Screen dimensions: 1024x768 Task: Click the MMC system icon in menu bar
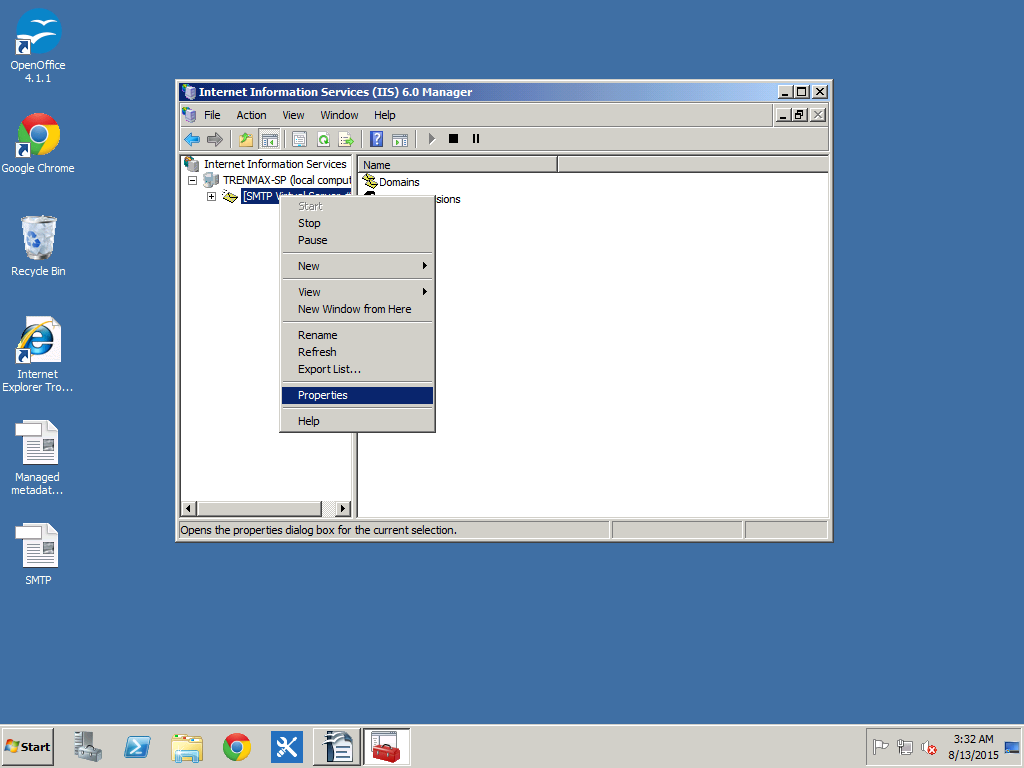pyautogui.click(x=189, y=115)
